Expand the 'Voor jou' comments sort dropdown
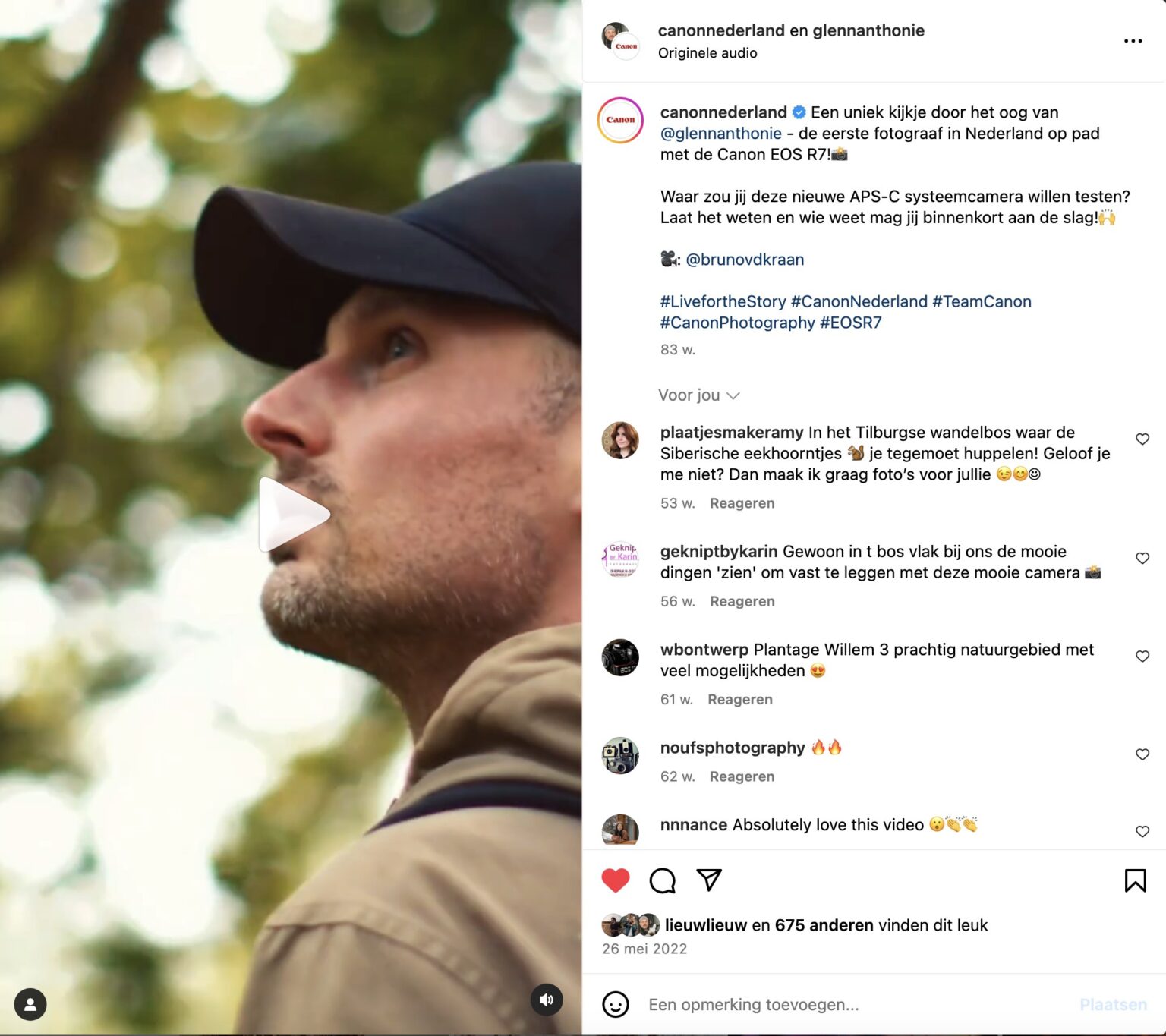 point(698,395)
